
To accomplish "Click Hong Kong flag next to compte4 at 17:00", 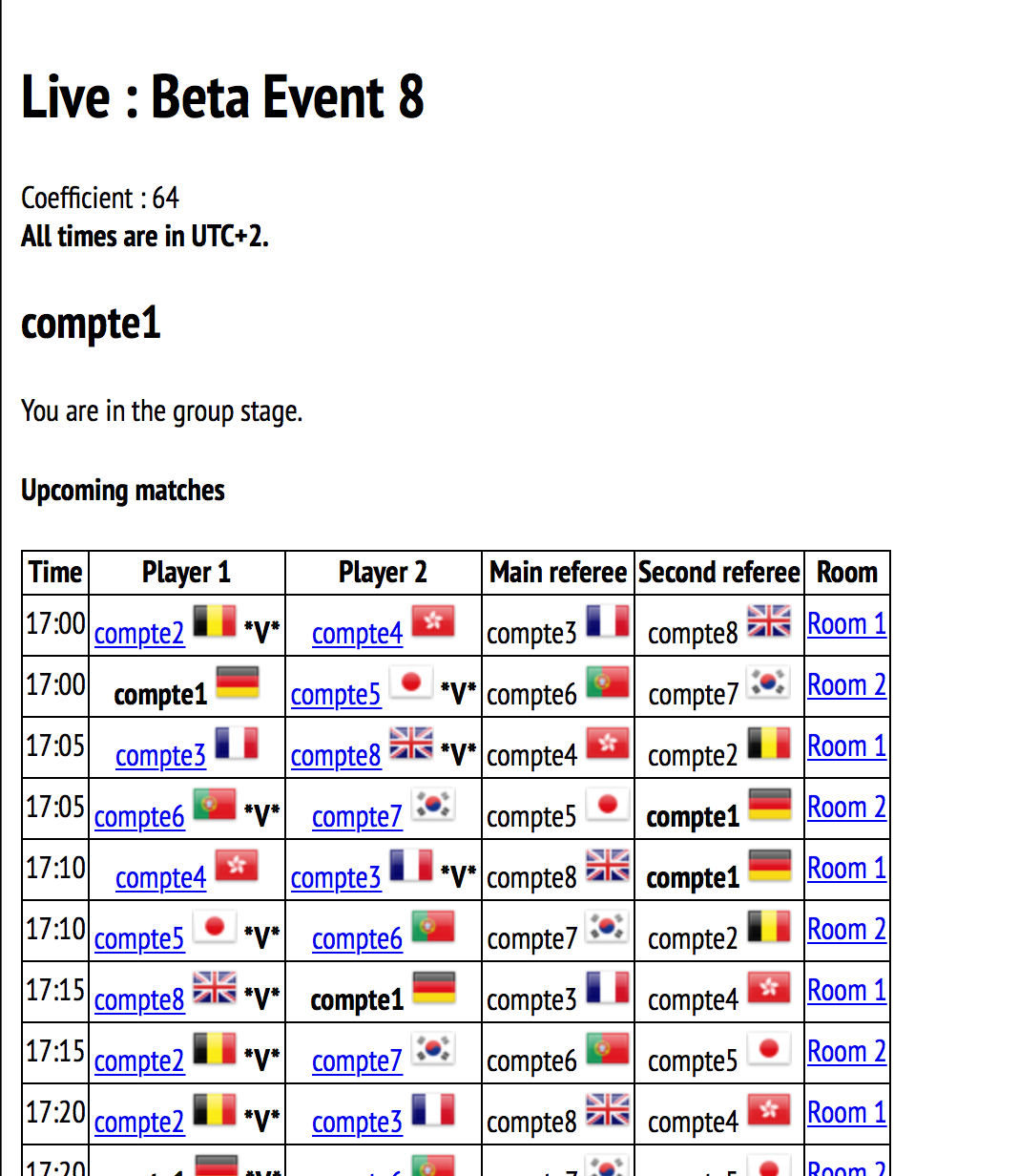I will coord(433,622).
